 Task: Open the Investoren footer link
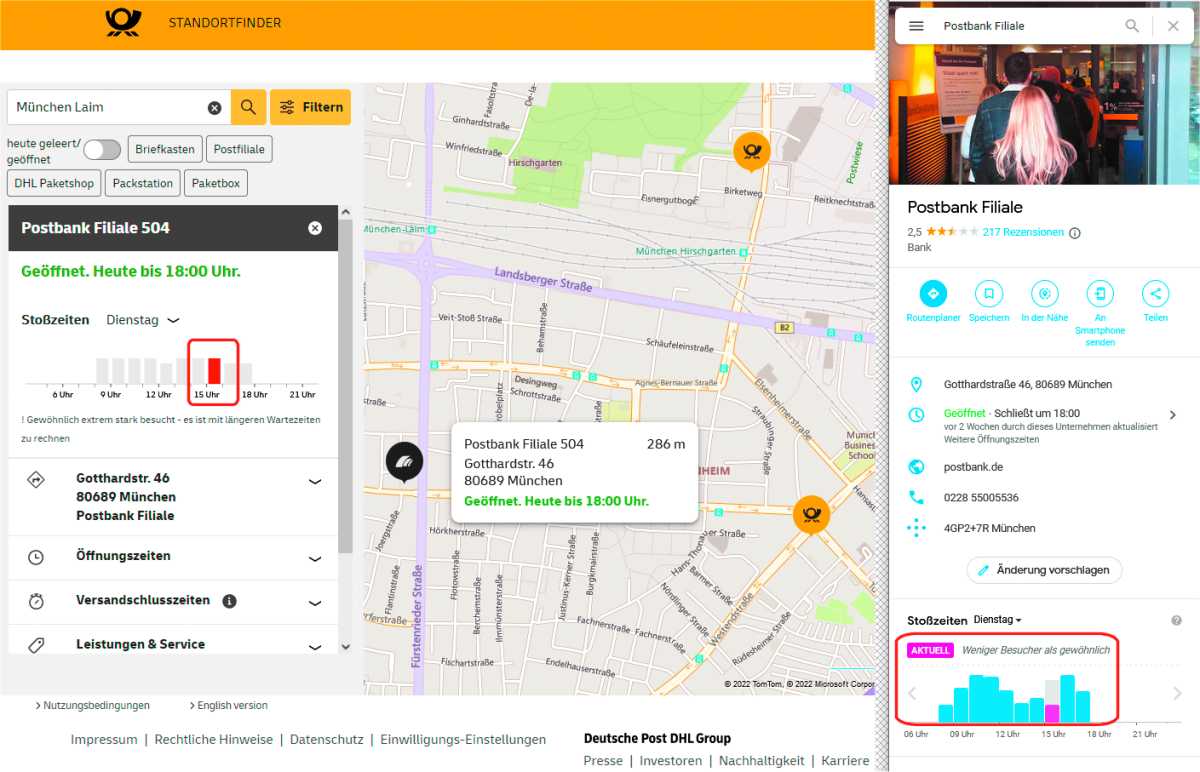(x=671, y=761)
